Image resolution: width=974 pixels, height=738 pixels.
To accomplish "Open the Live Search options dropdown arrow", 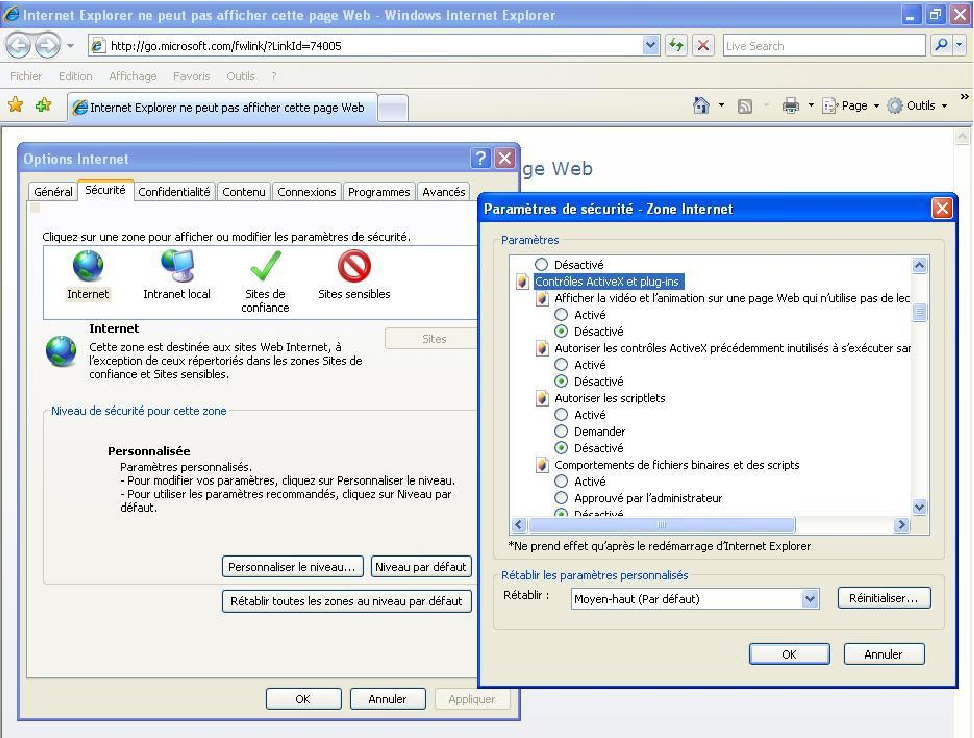I will click(x=960, y=45).
